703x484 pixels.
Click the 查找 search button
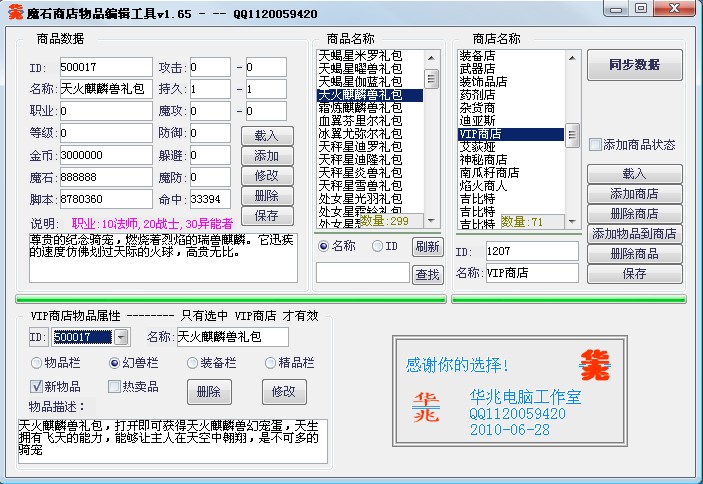click(x=427, y=274)
